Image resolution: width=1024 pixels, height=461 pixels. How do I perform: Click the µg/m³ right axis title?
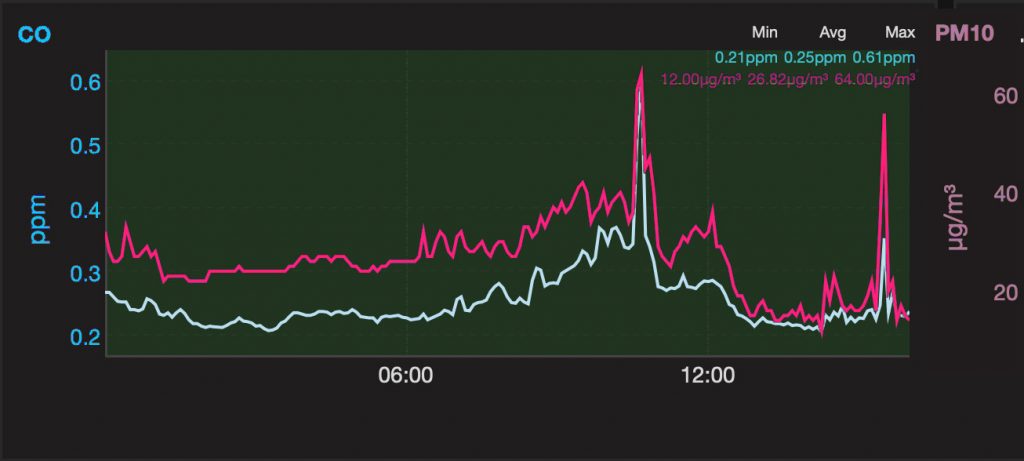point(956,217)
